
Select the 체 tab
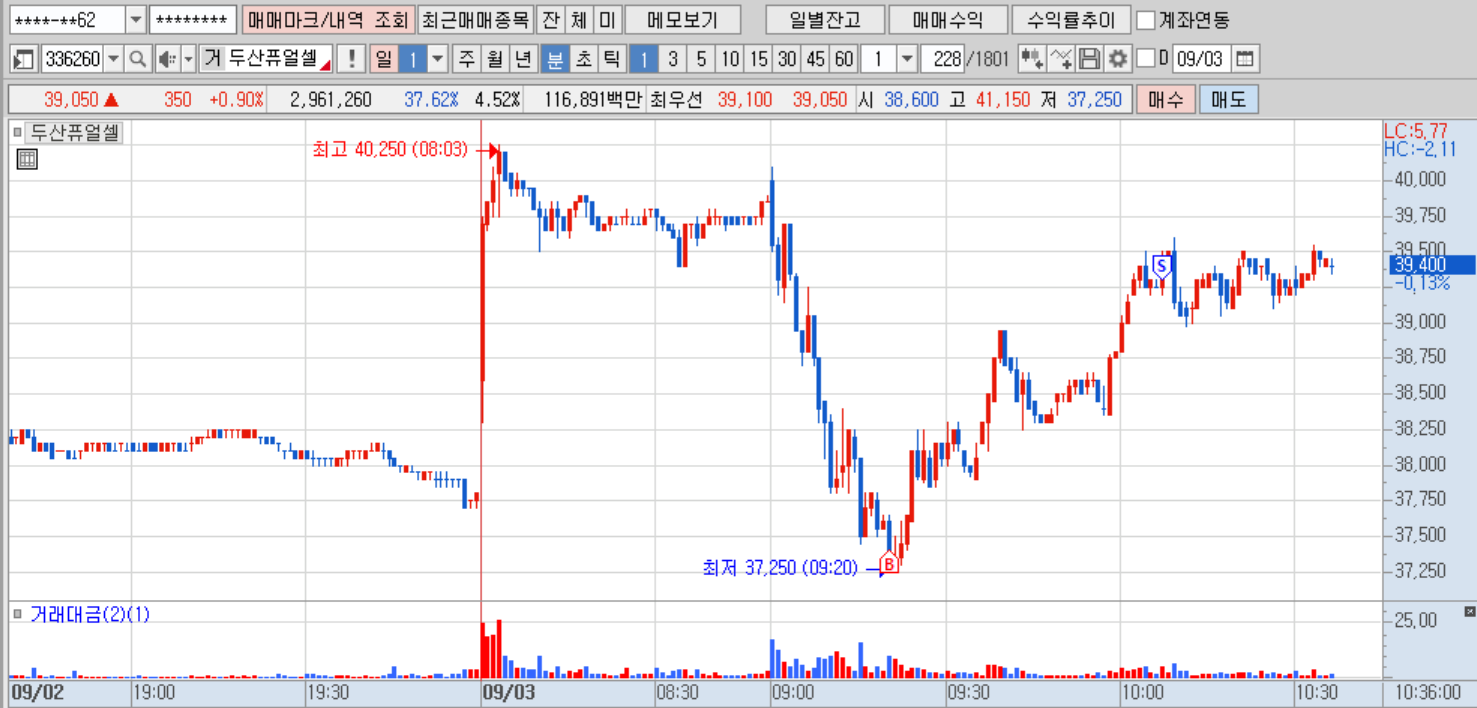point(579,20)
